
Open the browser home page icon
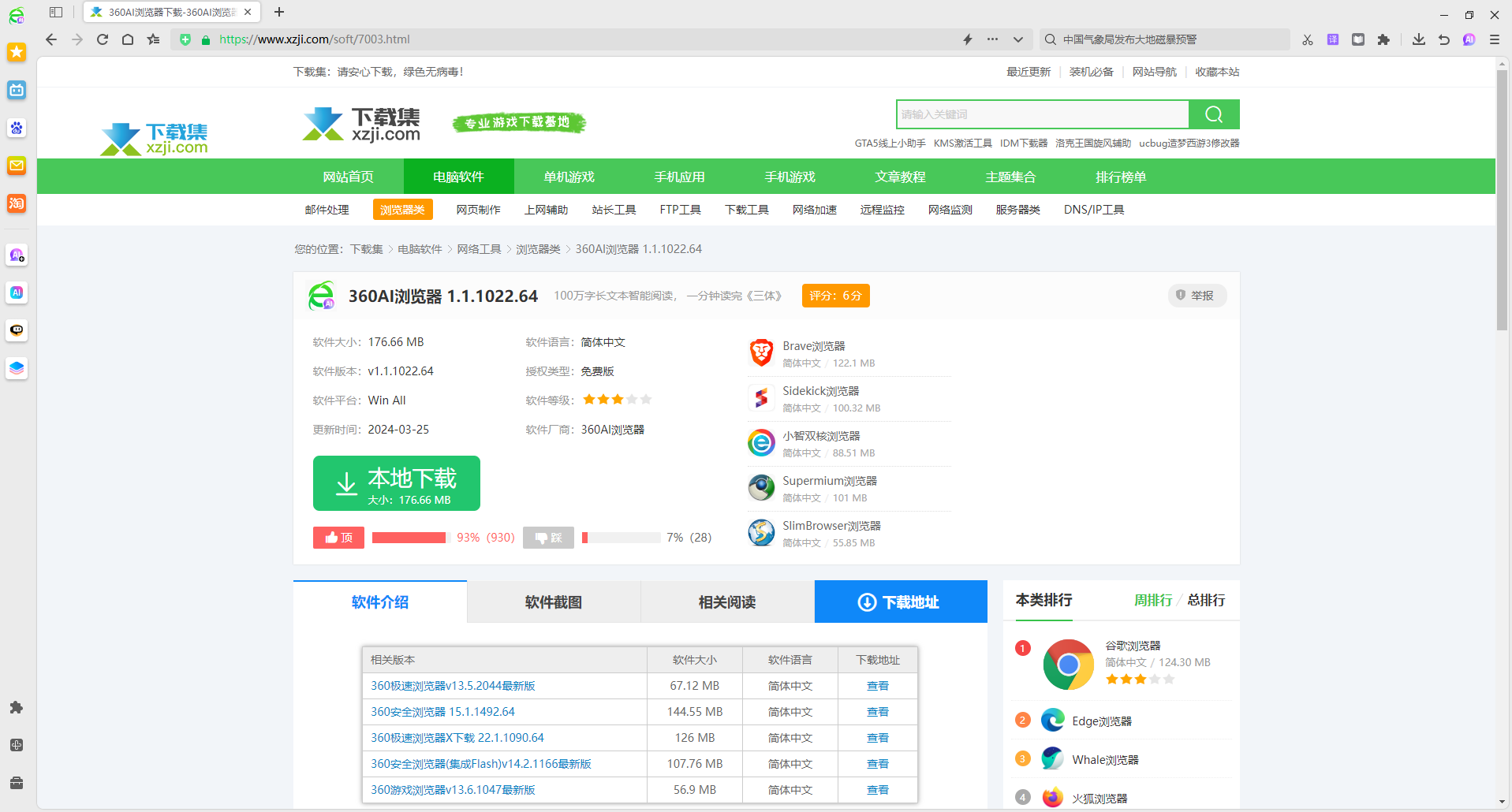(x=128, y=39)
